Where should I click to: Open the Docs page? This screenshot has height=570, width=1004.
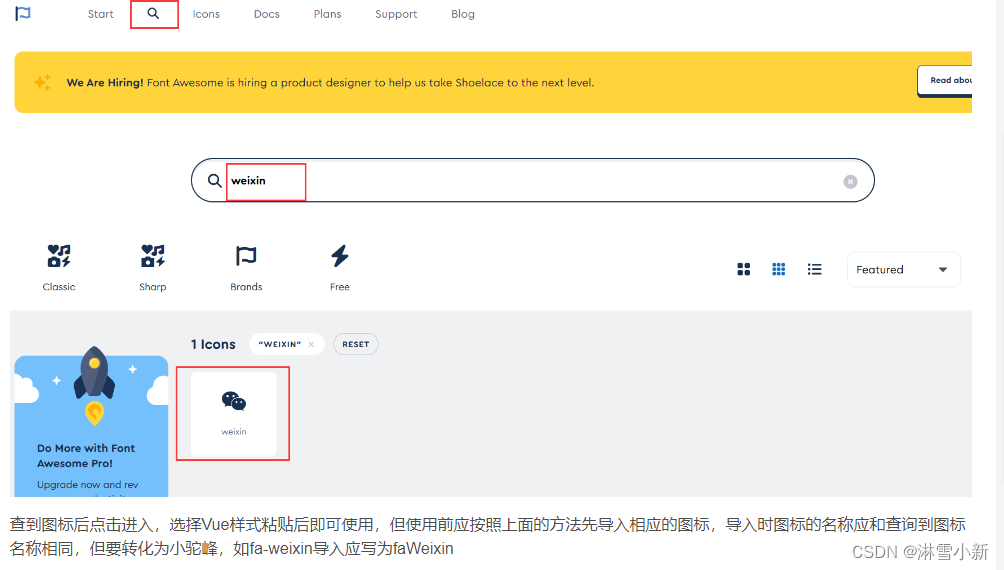tap(266, 14)
